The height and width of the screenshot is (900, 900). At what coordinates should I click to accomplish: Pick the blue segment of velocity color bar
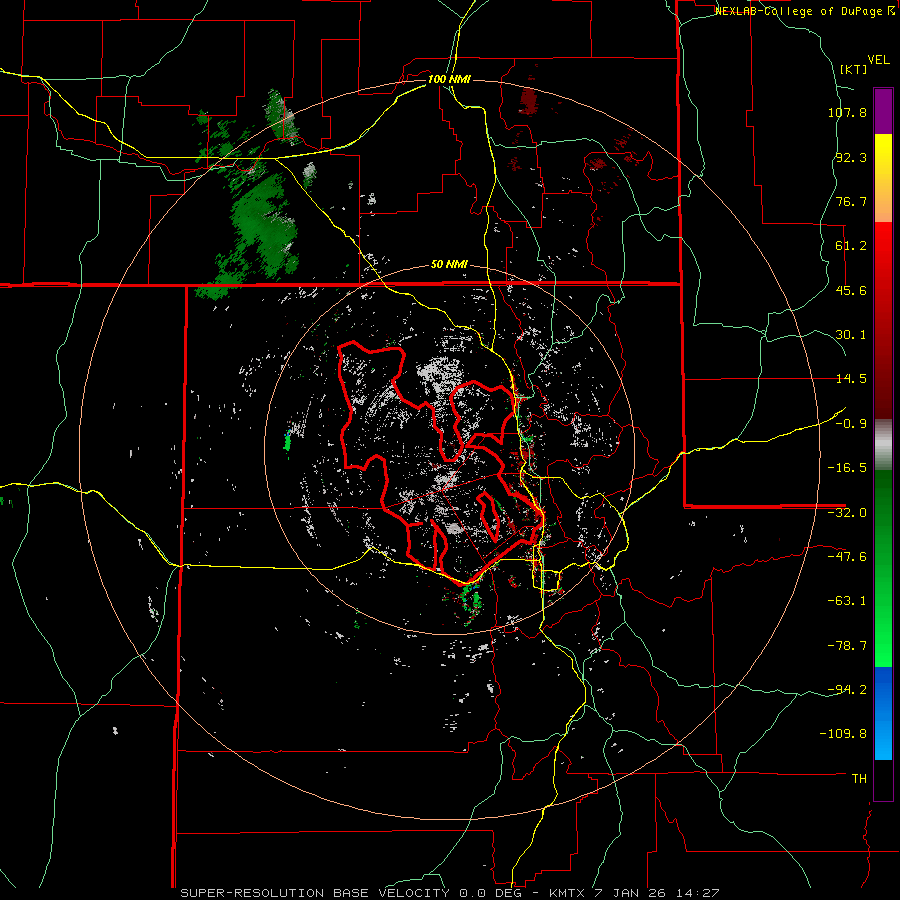pyautogui.click(x=883, y=713)
